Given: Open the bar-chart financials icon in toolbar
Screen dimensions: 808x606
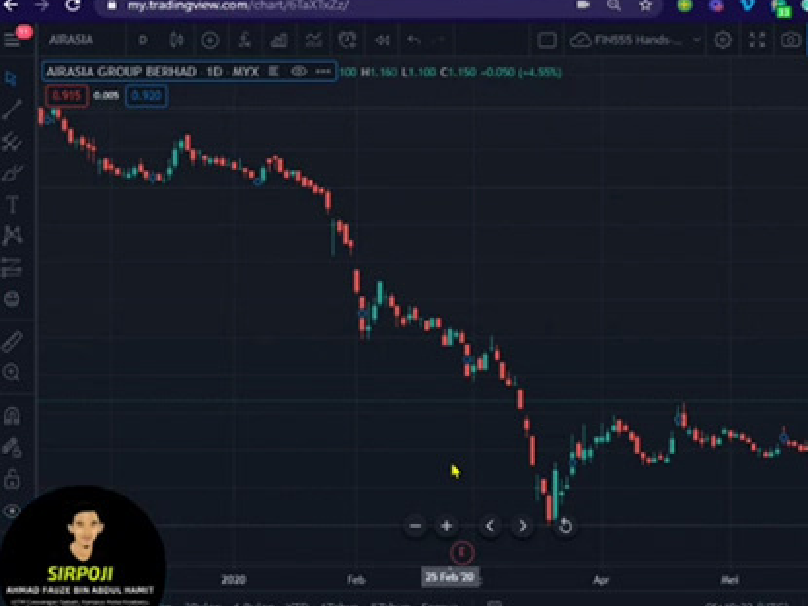Looking at the screenshot, I should pos(279,40).
